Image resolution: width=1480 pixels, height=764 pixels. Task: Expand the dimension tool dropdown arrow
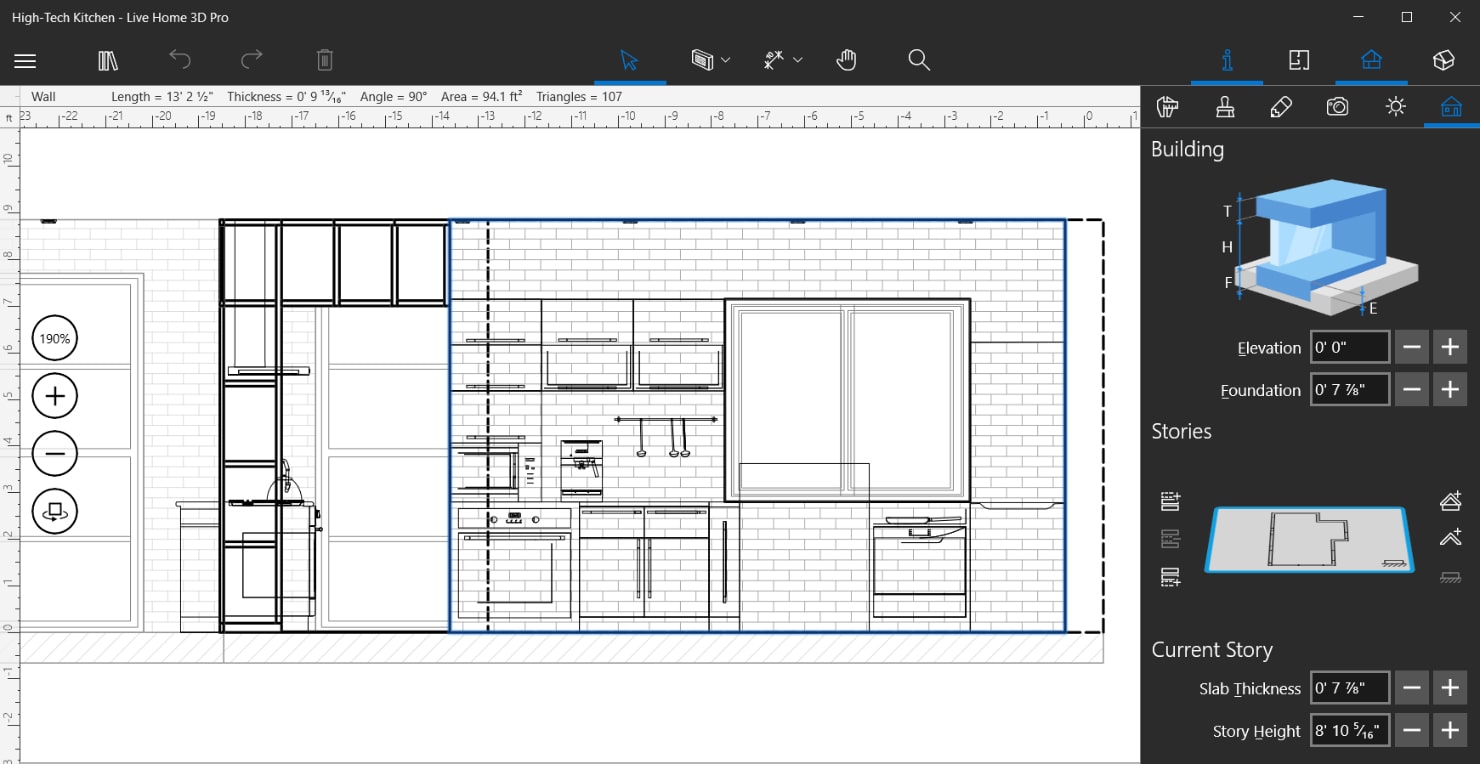[x=798, y=61]
